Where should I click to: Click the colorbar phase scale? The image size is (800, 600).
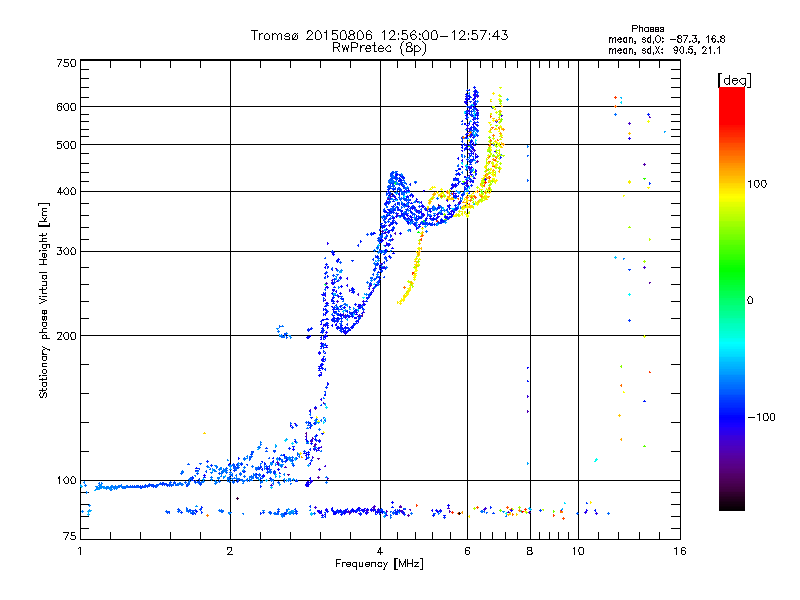(x=732, y=298)
